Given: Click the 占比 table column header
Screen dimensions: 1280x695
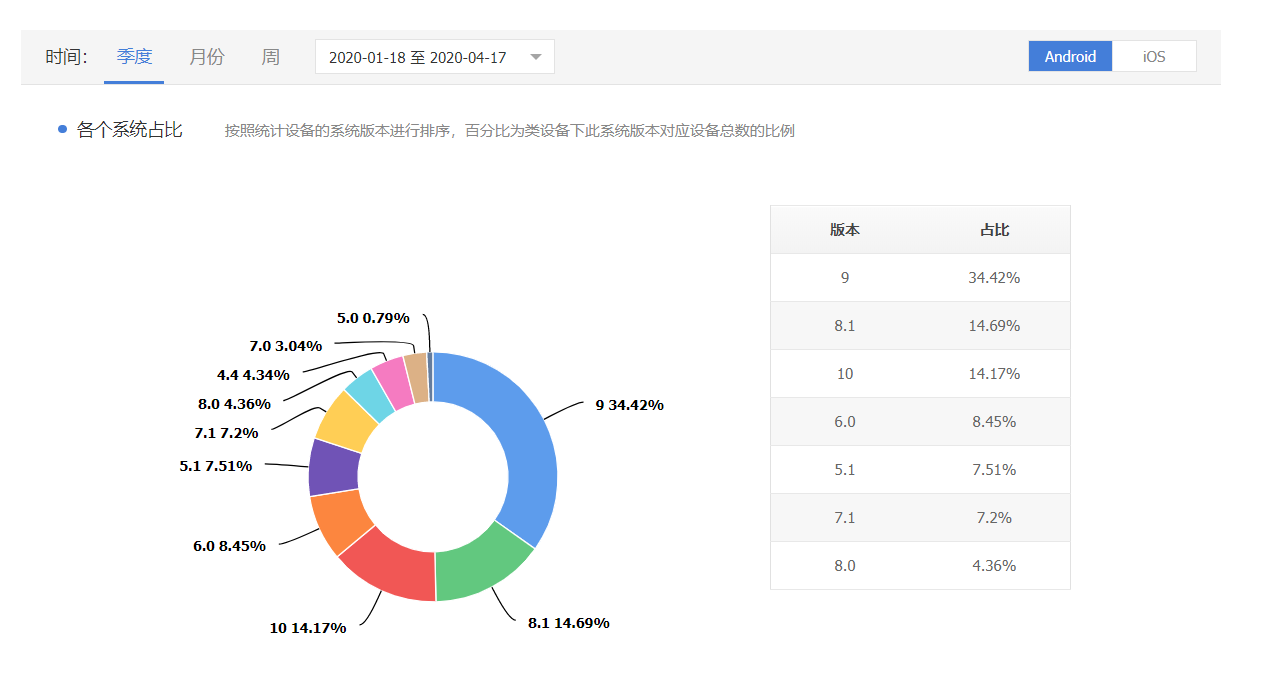Looking at the screenshot, I should (x=995, y=229).
